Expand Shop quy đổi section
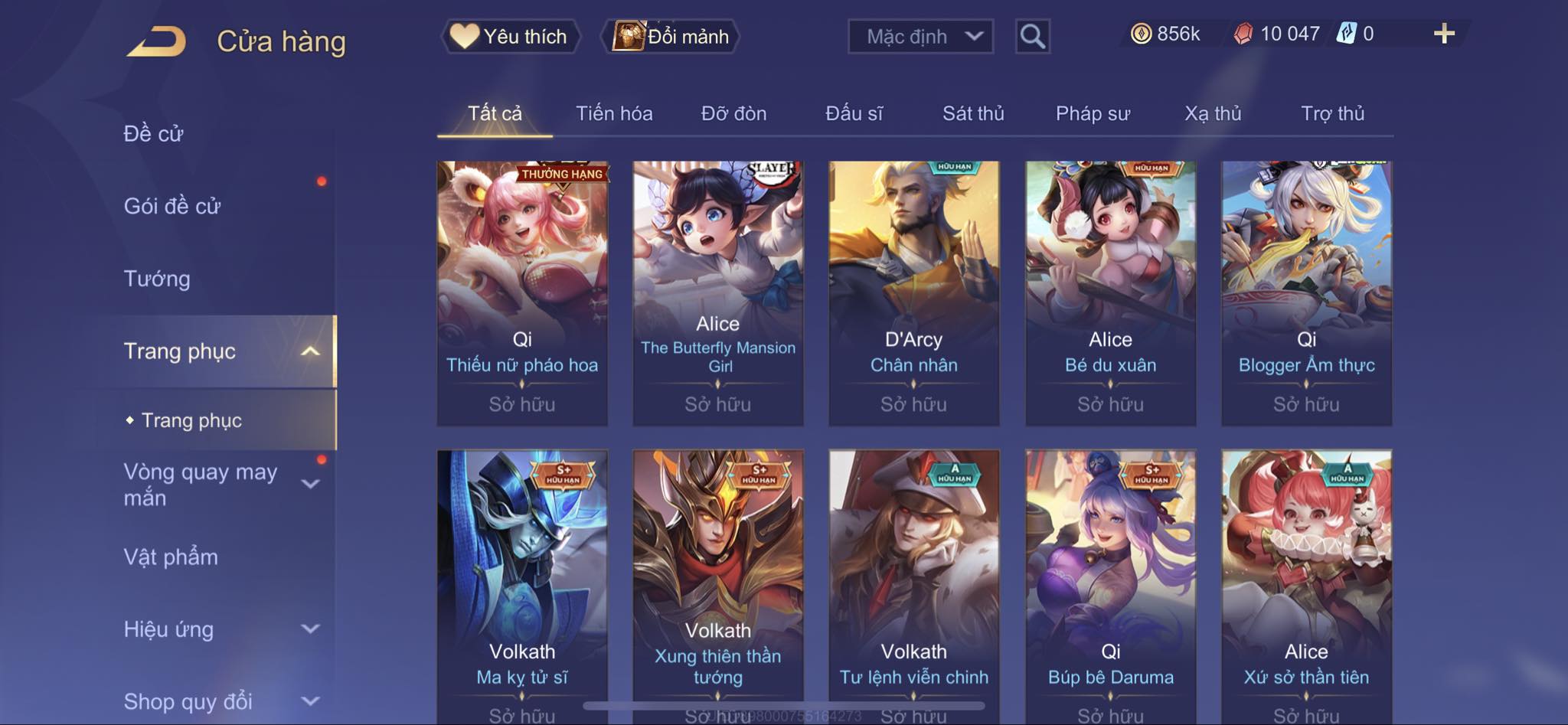1568x725 pixels. [x=309, y=701]
